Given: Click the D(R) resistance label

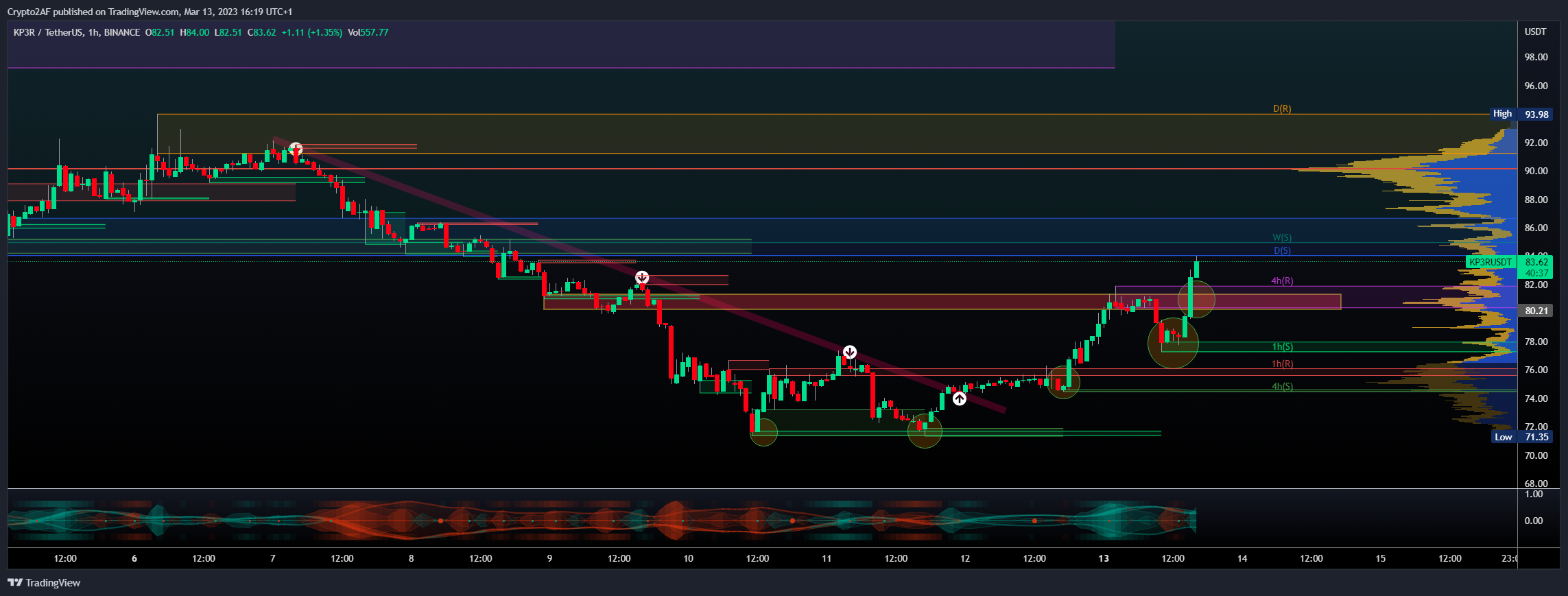Looking at the screenshot, I should 1282,108.
